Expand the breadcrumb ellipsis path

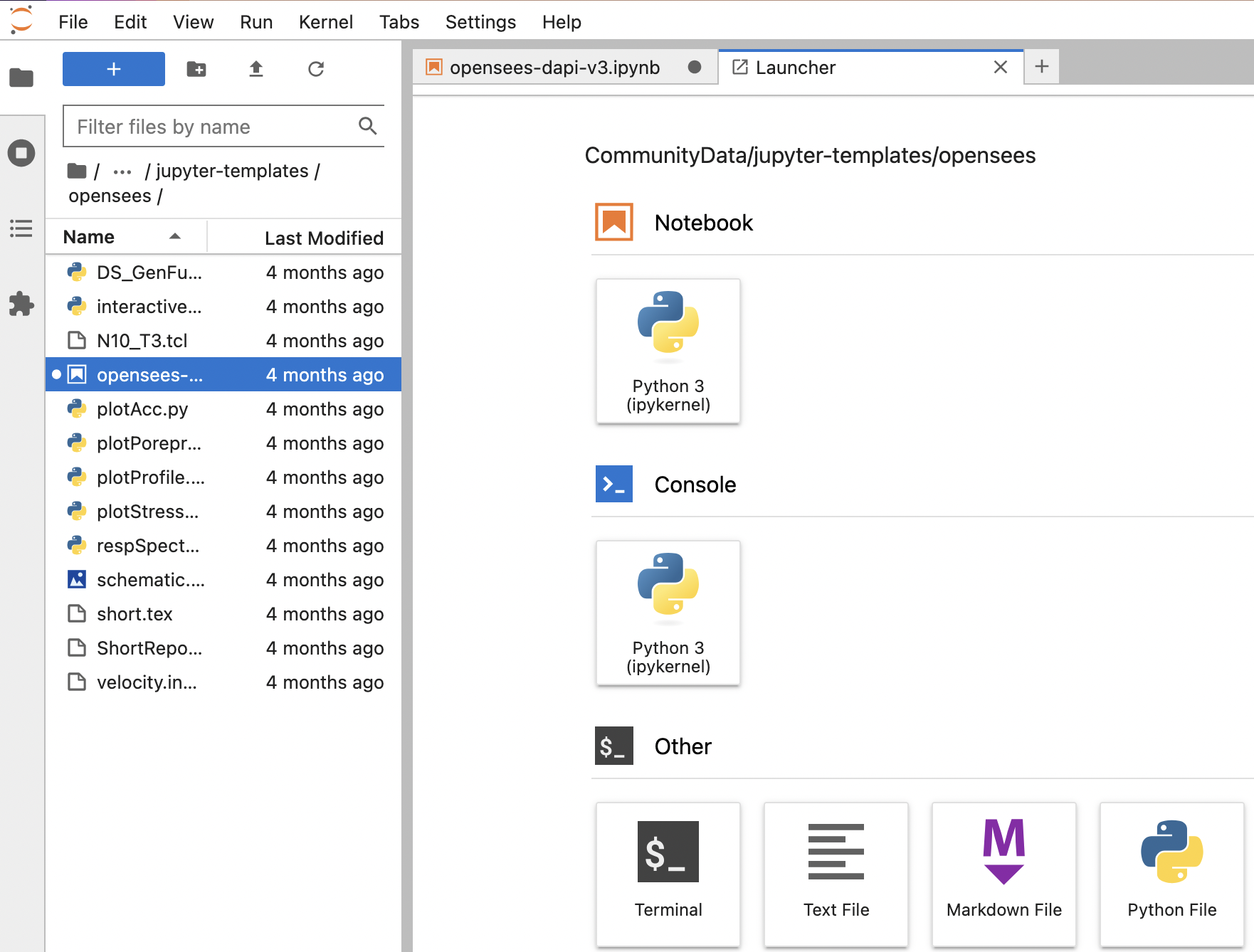click(x=122, y=171)
